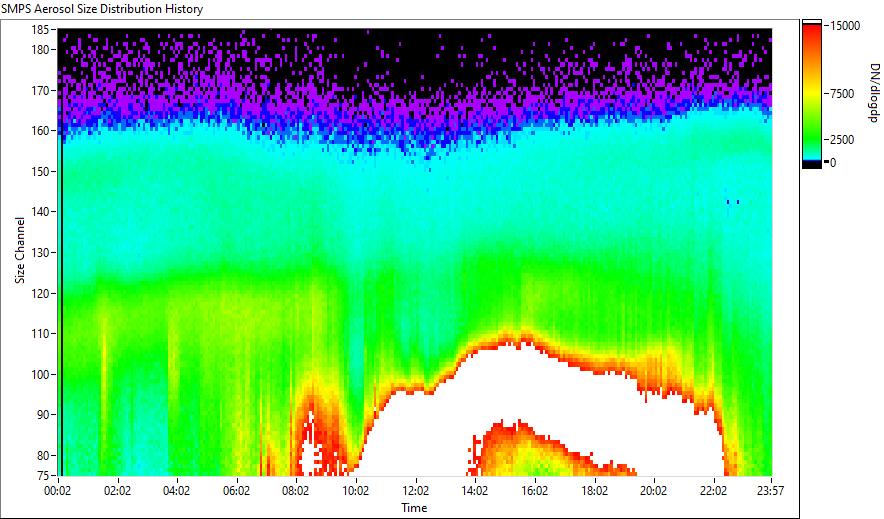This screenshot has width=884, height=519.
Task: Click the 22:02 time axis label
Action: pos(713,491)
